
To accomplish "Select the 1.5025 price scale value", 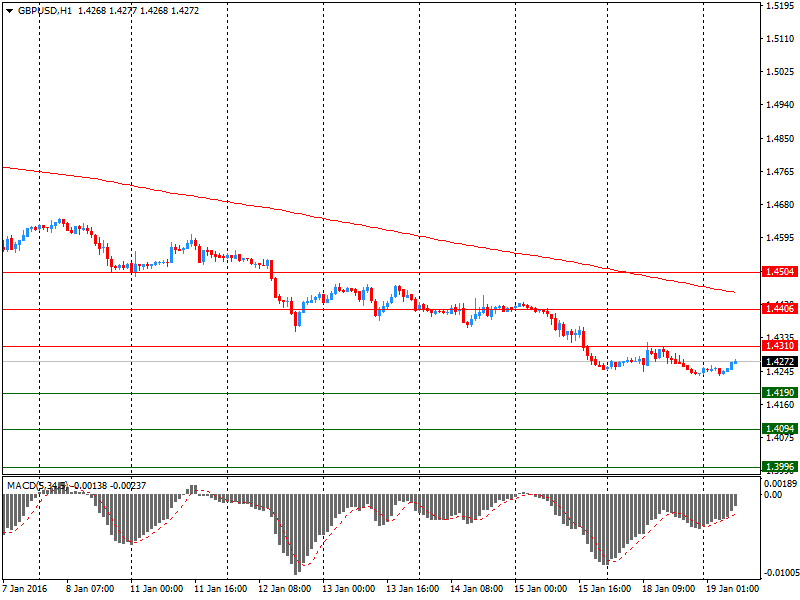I will click(x=781, y=72).
